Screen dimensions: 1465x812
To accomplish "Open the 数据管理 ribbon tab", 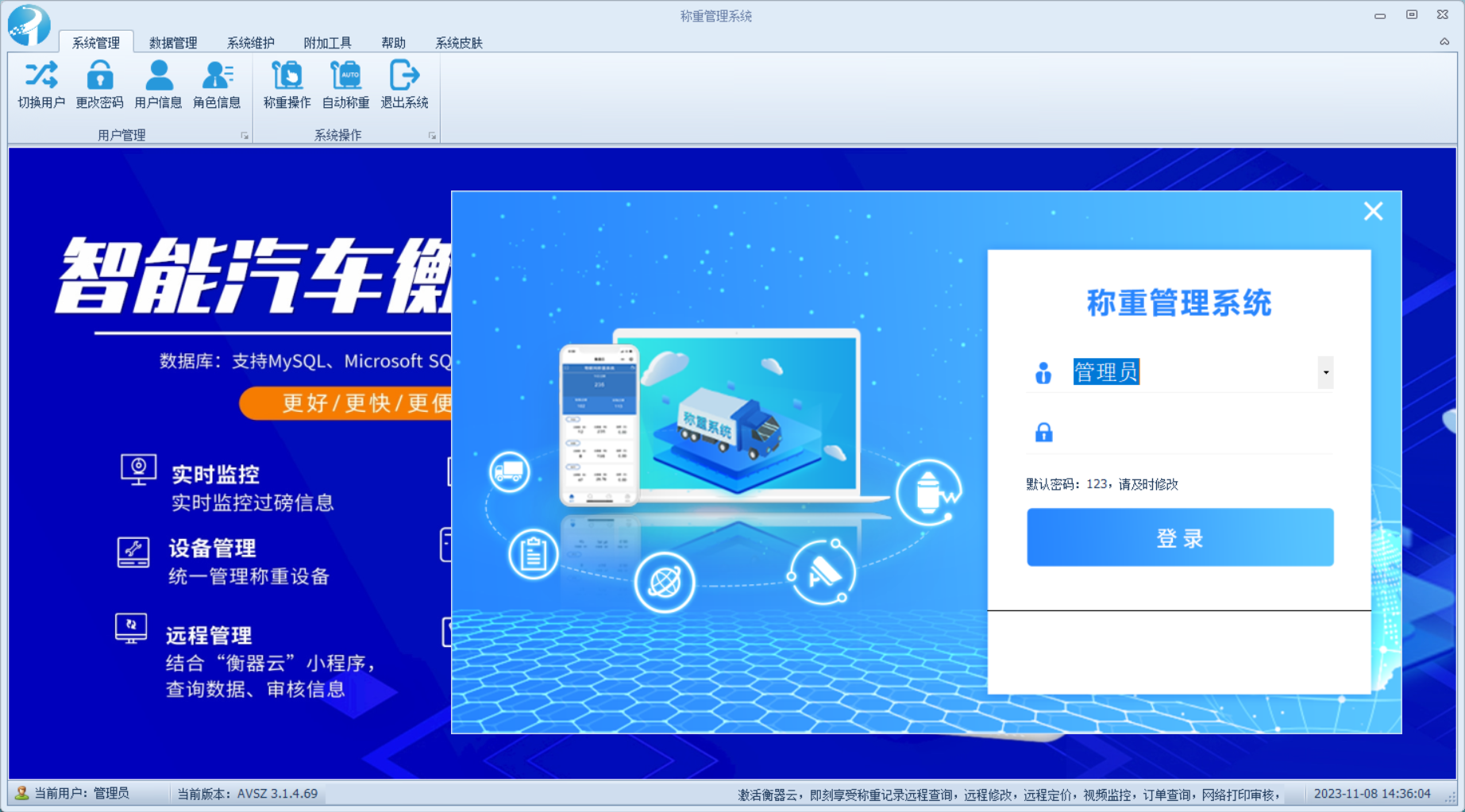I will [x=173, y=43].
